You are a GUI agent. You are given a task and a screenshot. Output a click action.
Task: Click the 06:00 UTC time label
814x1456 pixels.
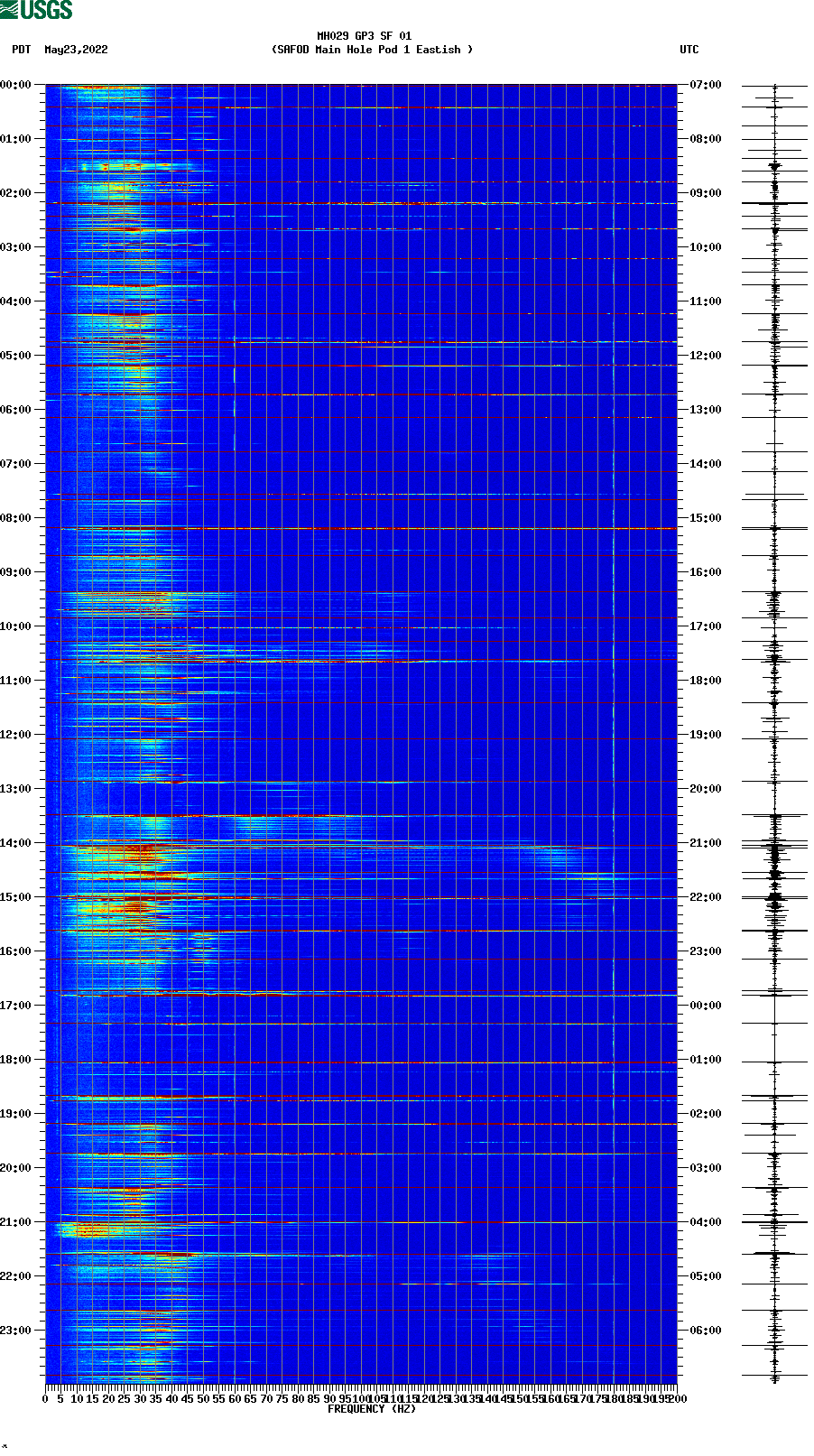[x=706, y=1331]
